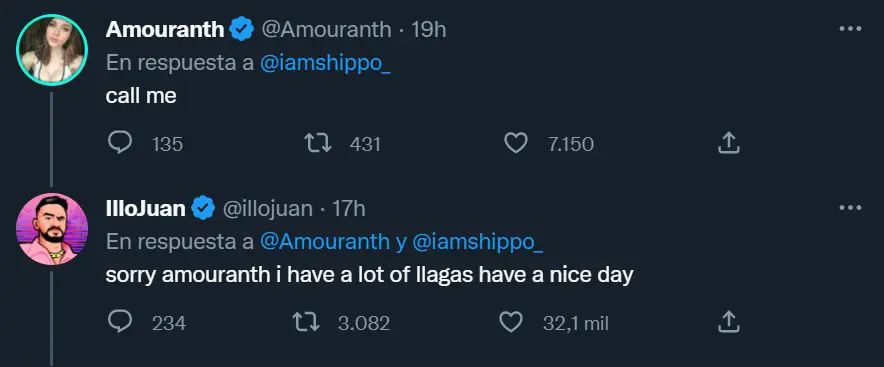Open the 19h timestamp on Amouranth's tweet
The width and height of the screenshot is (884, 367).
pos(428,29)
